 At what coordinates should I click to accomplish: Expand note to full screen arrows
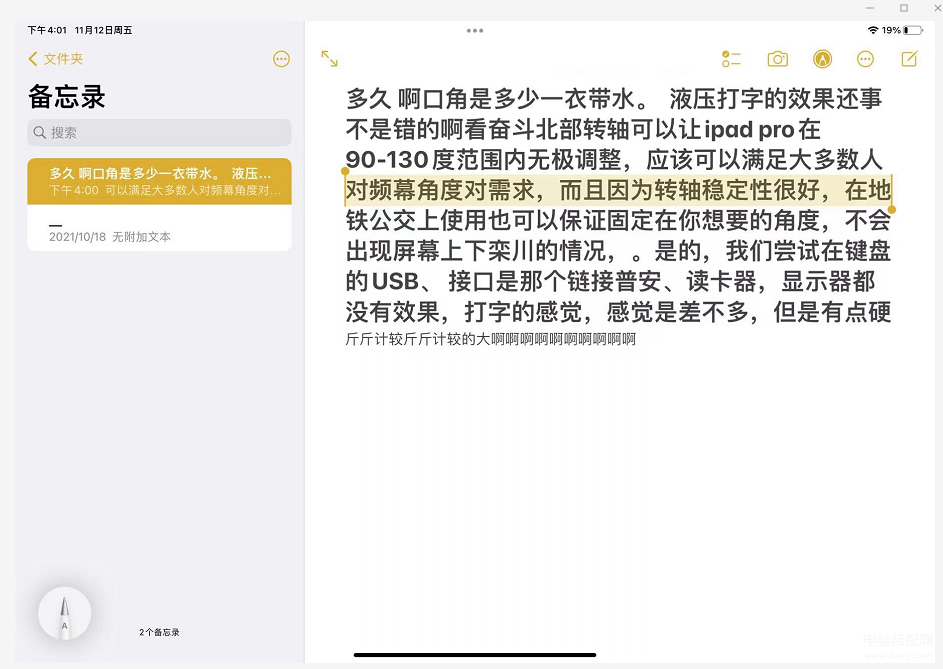(330, 59)
